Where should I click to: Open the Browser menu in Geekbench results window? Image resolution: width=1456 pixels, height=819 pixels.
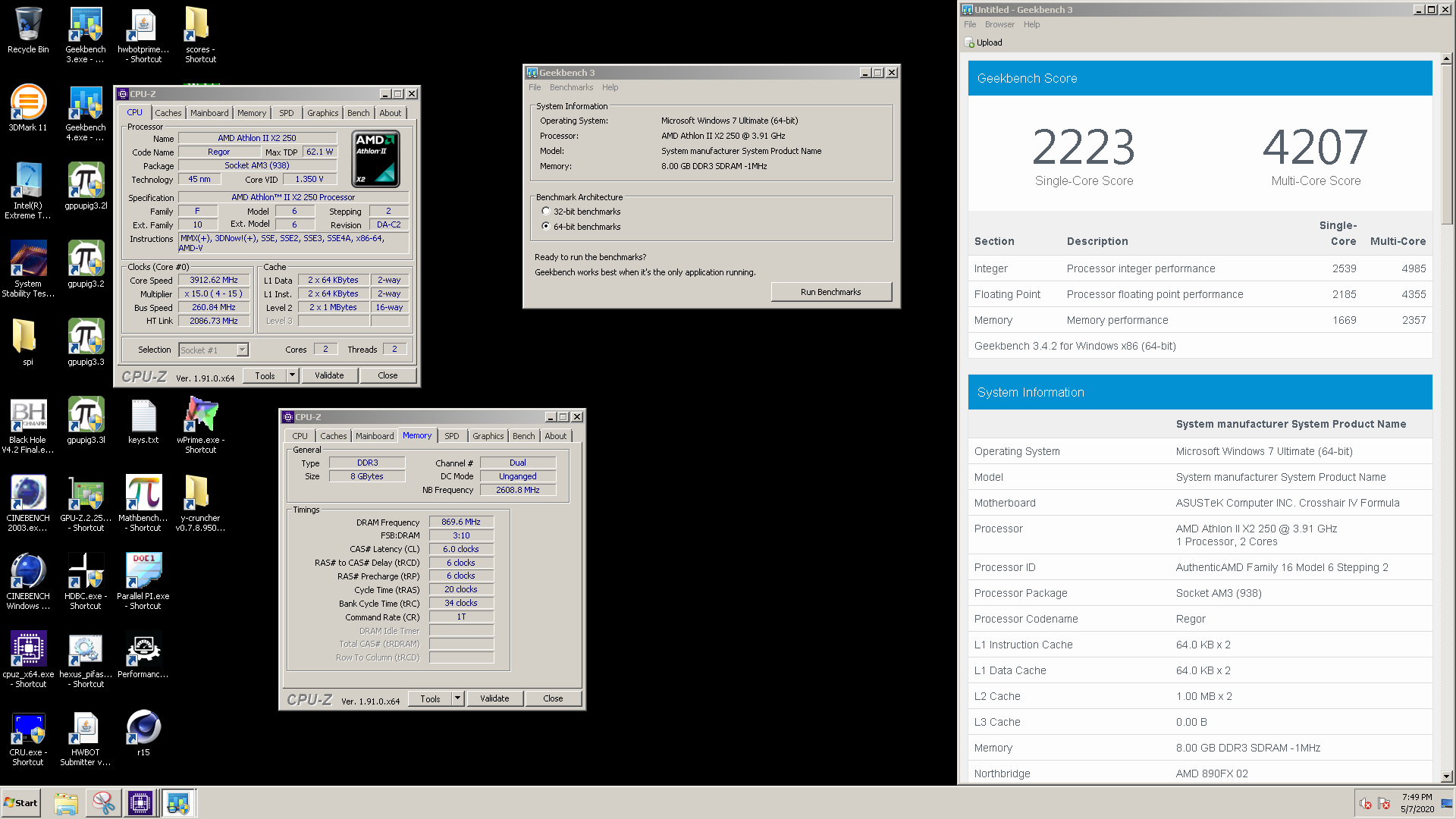click(x=999, y=24)
